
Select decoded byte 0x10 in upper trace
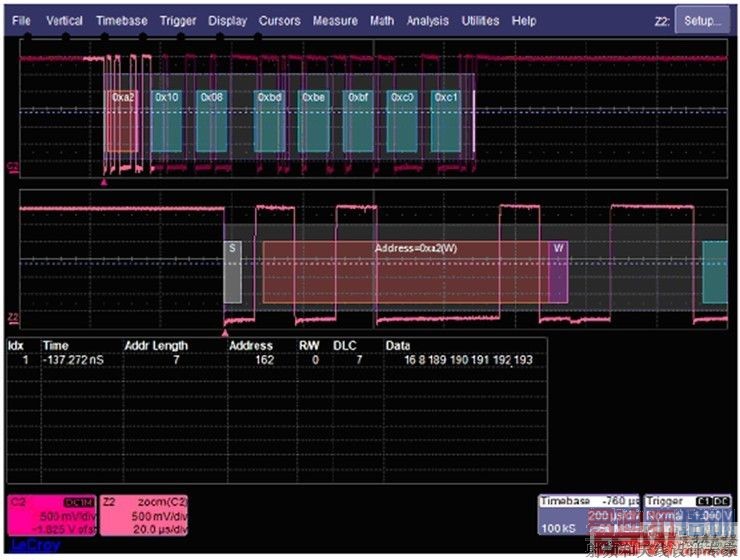click(x=167, y=121)
